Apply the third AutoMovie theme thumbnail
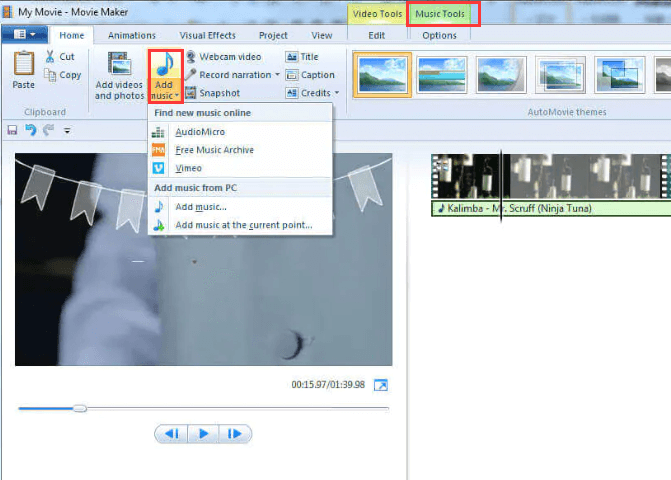The image size is (671, 480). (x=501, y=75)
